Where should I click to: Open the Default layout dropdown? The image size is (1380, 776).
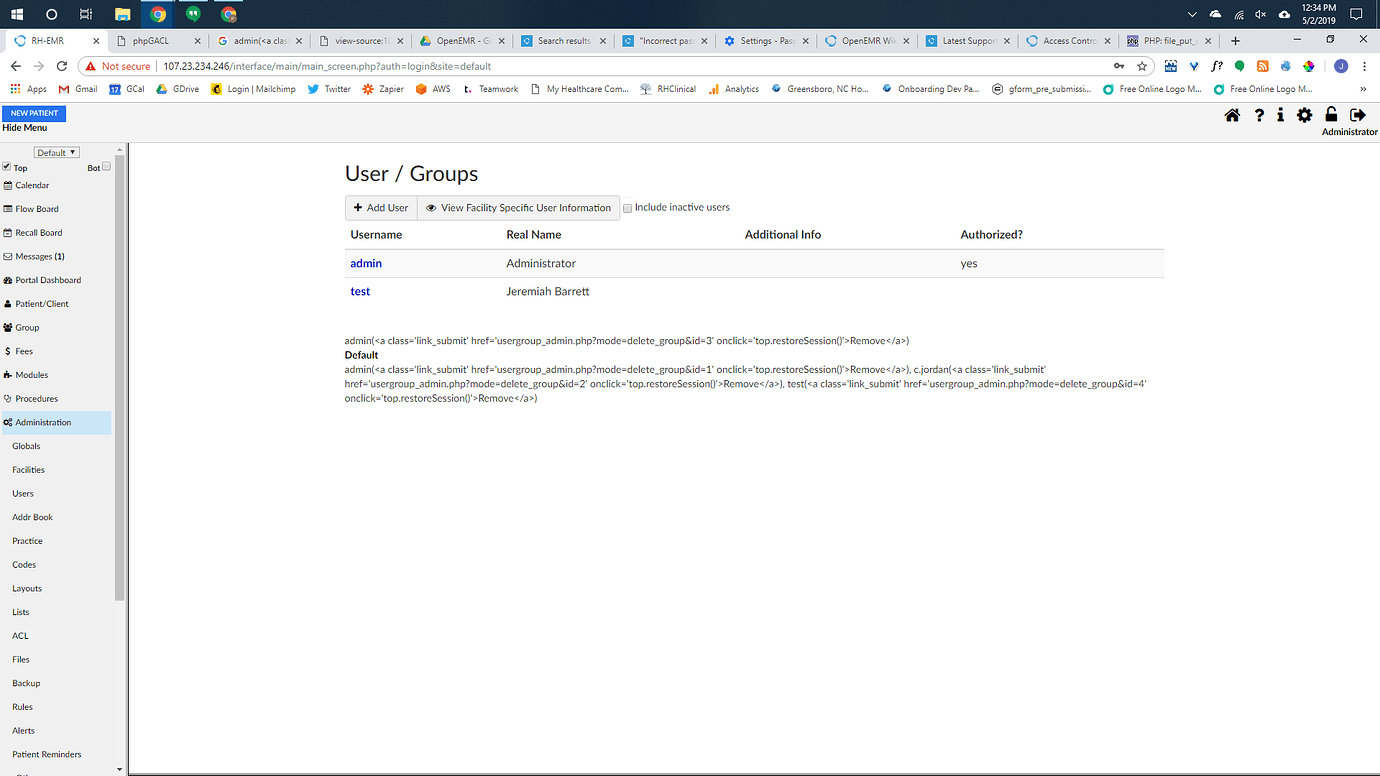(x=56, y=151)
